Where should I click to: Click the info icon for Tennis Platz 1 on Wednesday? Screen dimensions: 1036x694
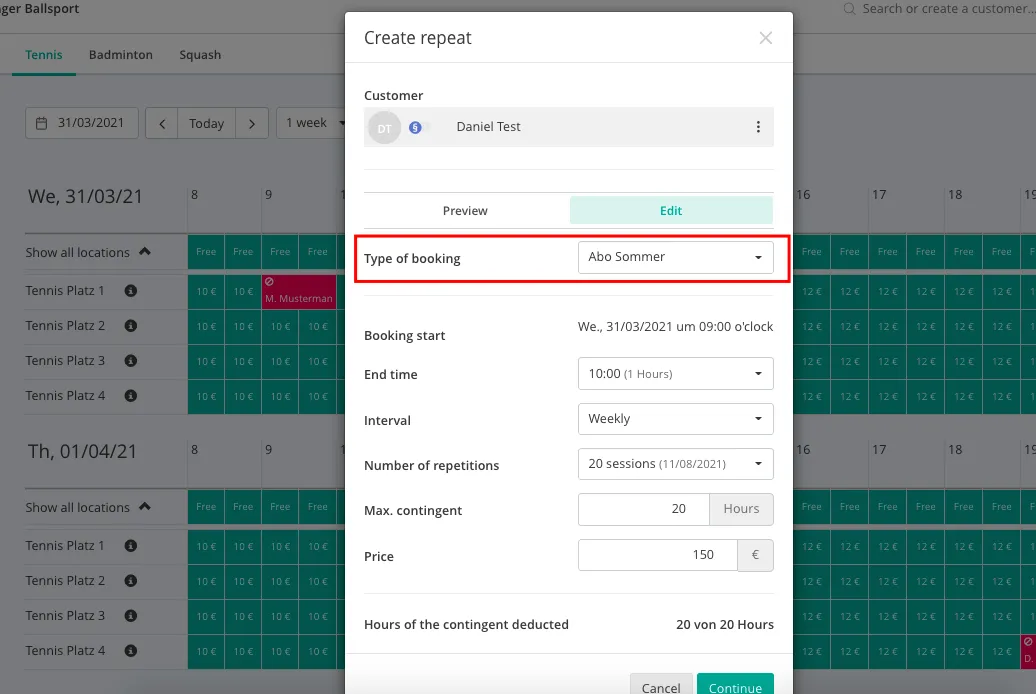131,291
